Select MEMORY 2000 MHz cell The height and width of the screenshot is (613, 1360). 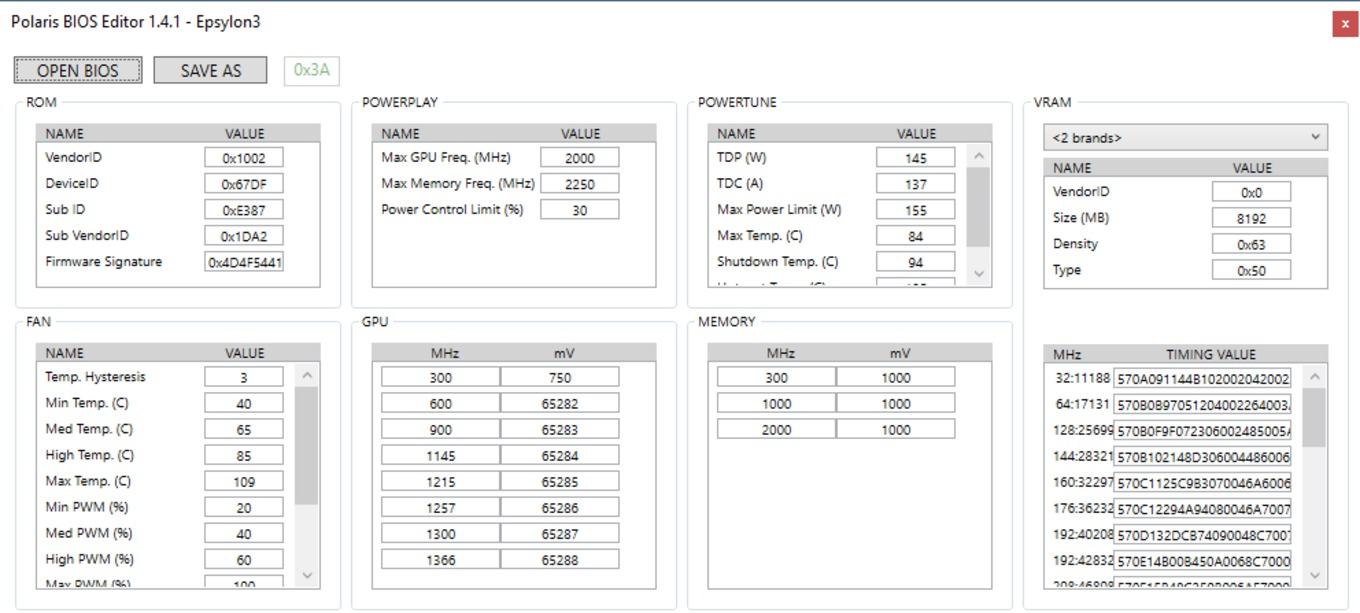coord(777,429)
